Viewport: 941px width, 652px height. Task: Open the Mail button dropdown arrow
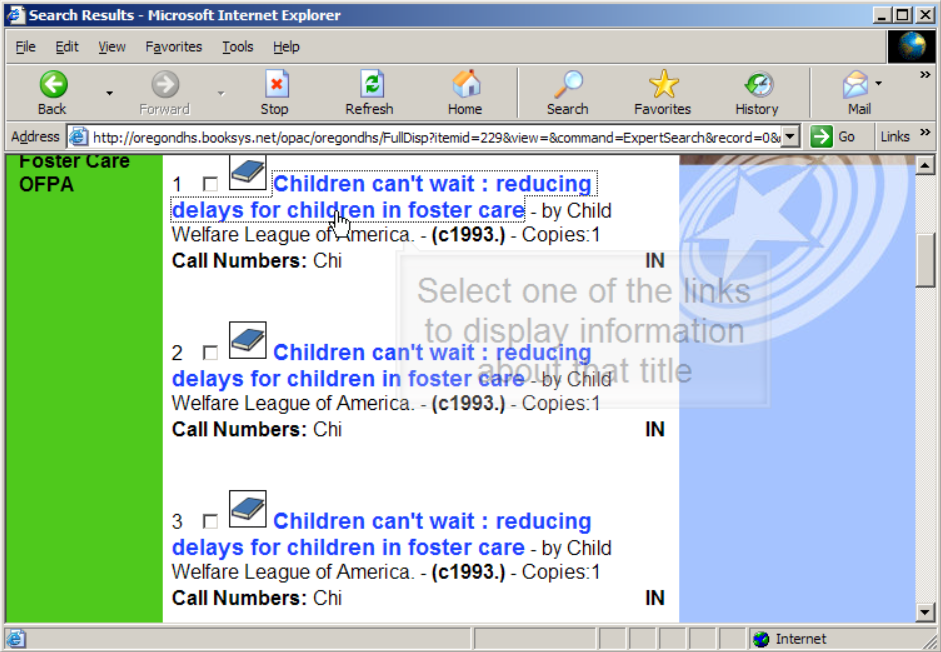tap(879, 83)
